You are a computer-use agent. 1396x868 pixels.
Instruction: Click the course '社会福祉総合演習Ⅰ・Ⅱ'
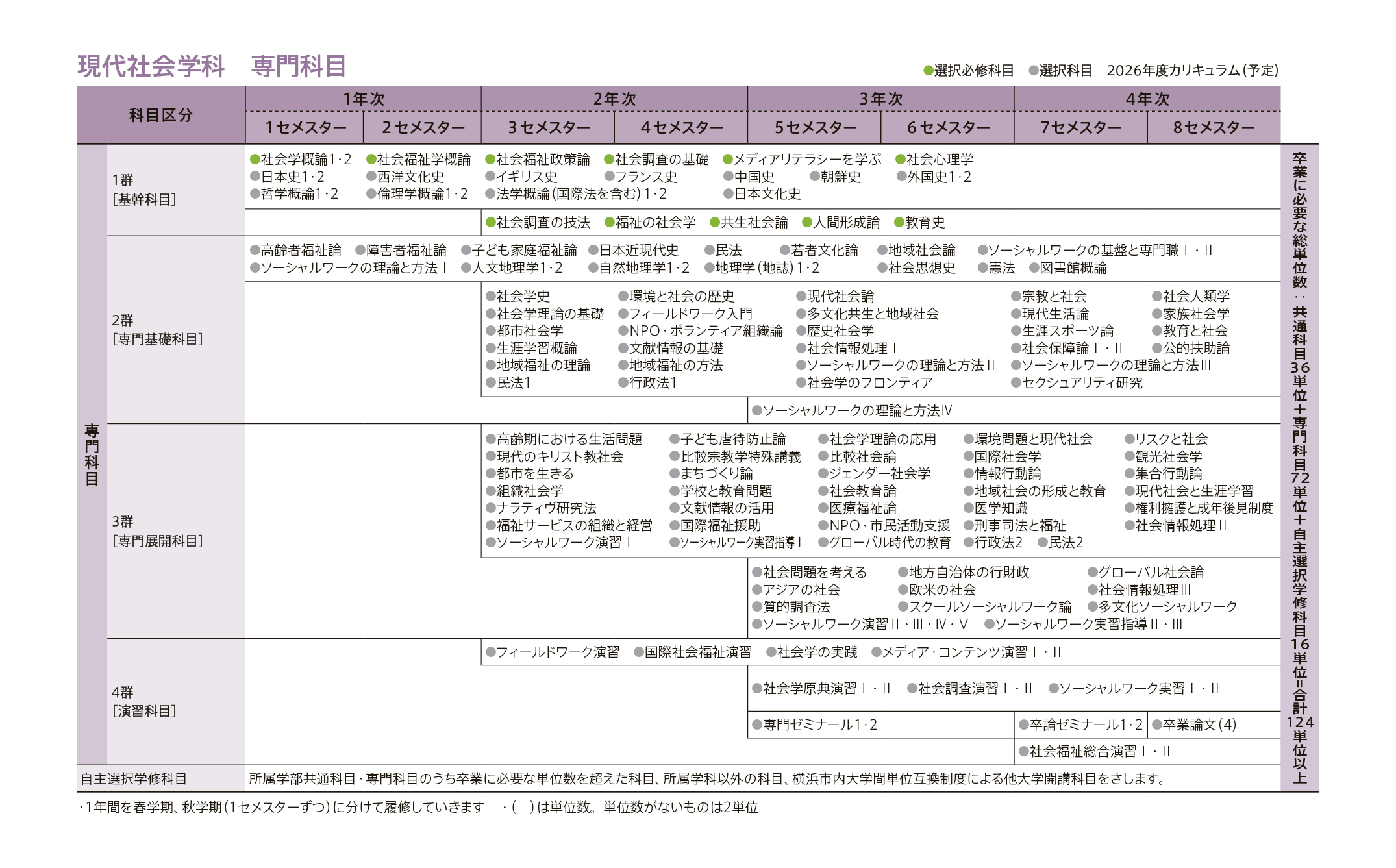(1095, 751)
